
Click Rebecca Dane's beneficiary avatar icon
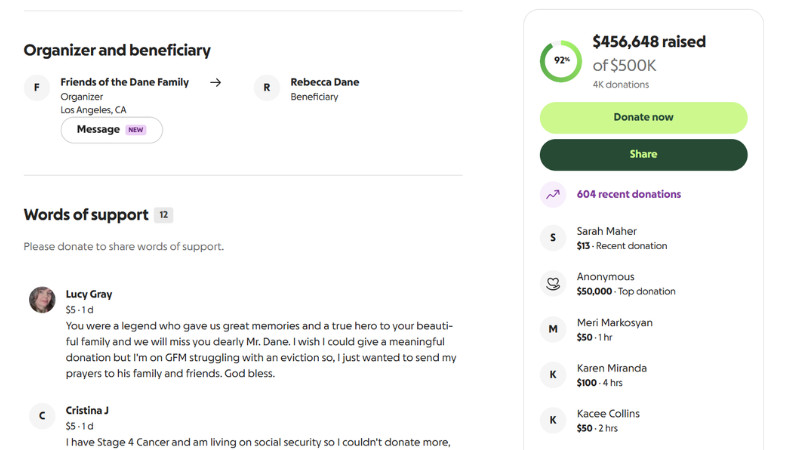pyautogui.click(x=267, y=88)
